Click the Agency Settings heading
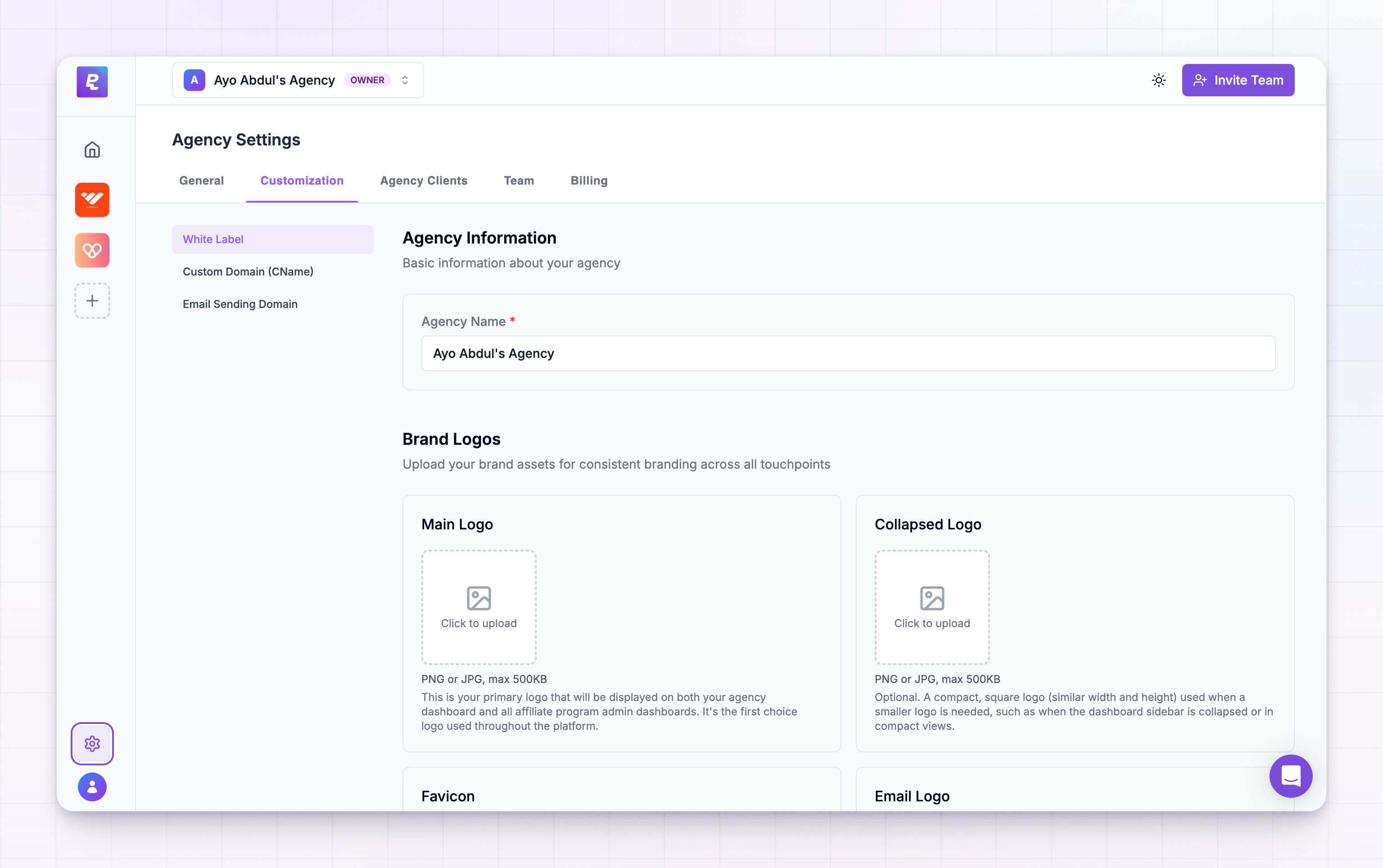Image resolution: width=1383 pixels, height=868 pixels. tap(236, 140)
